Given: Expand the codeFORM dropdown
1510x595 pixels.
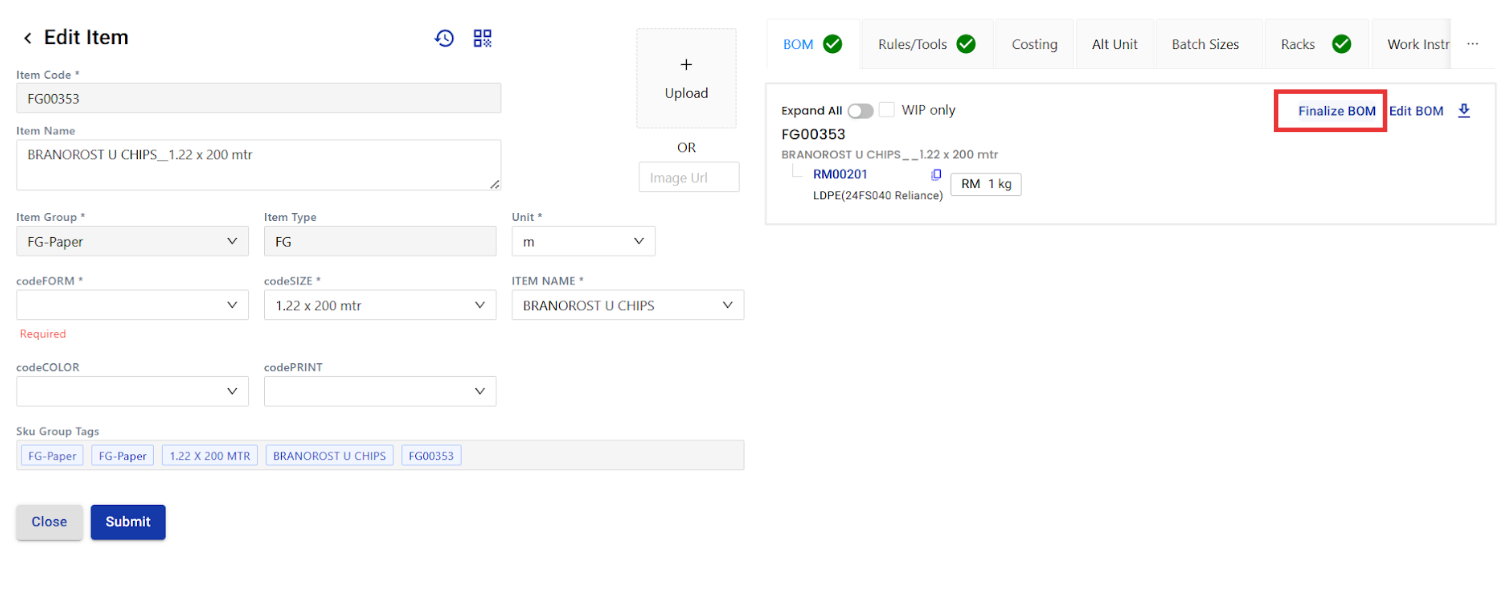Looking at the screenshot, I should [132, 305].
